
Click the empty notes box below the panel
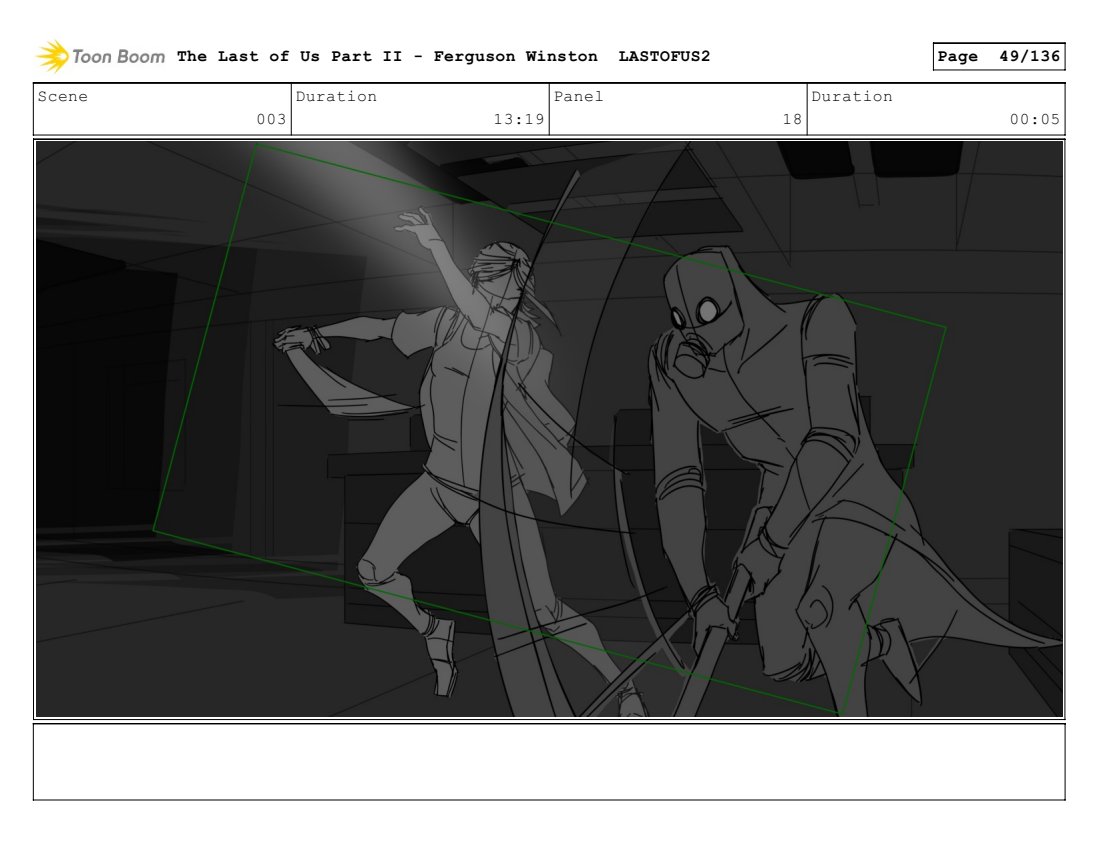549,762
